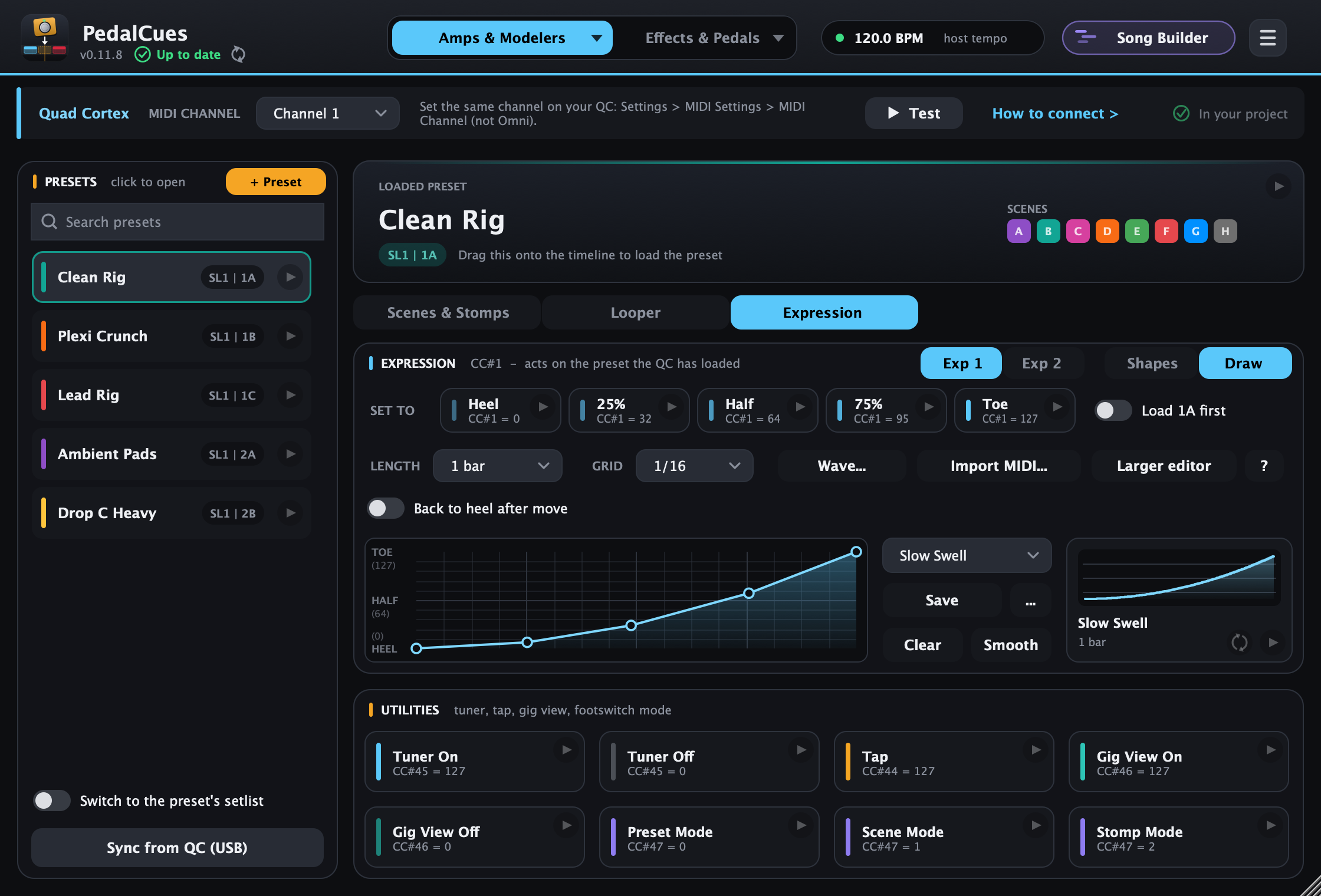Toggle Load 1A first switch
Image resolution: width=1321 pixels, height=896 pixels.
click(x=1113, y=410)
